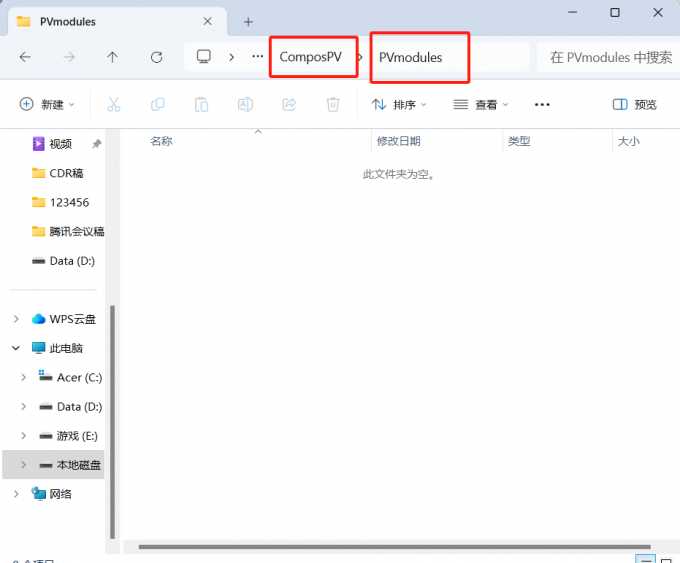
Task: Maximize the File Explorer window
Action: point(615,13)
